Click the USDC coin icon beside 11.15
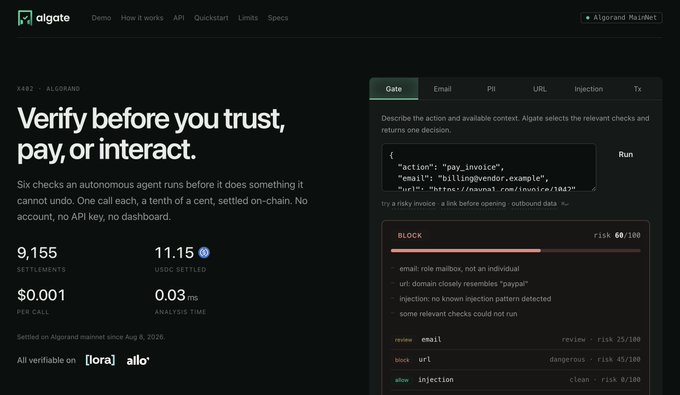The image size is (680, 395). coord(204,252)
